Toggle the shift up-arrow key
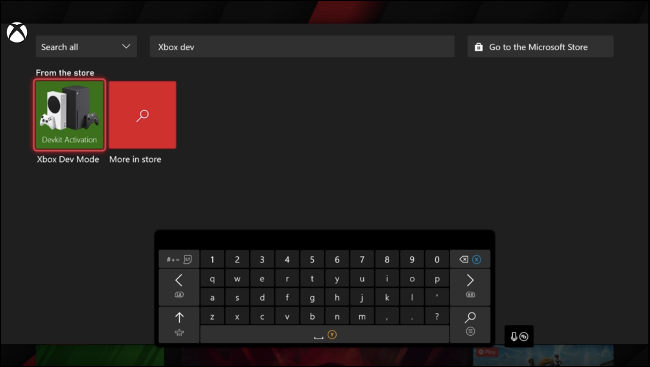 [x=179, y=324]
